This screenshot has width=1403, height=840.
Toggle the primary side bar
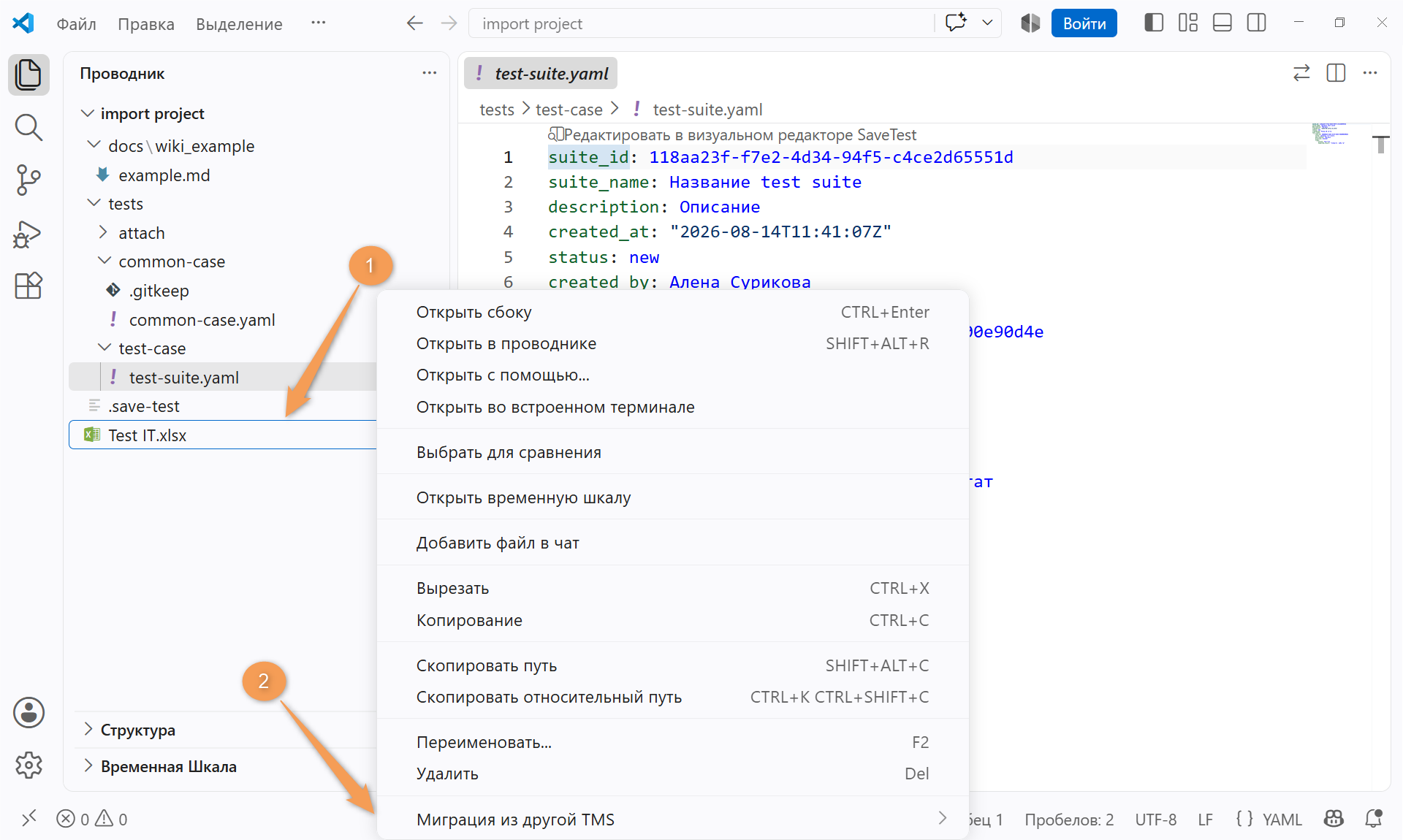click(1154, 23)
